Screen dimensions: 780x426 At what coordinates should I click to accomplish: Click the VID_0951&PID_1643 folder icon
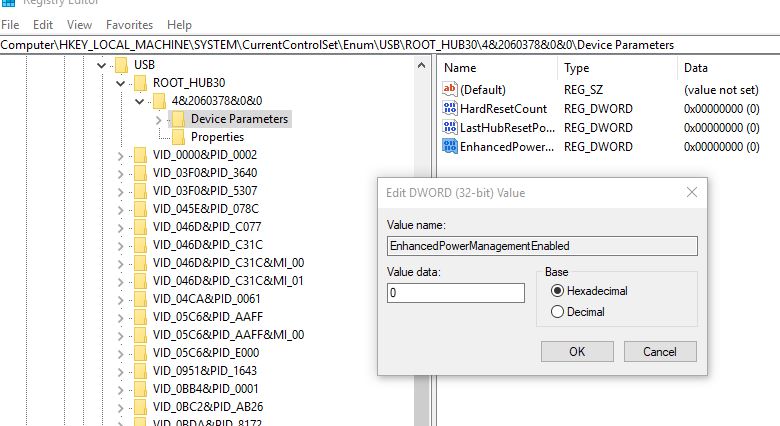pos(140,370)
